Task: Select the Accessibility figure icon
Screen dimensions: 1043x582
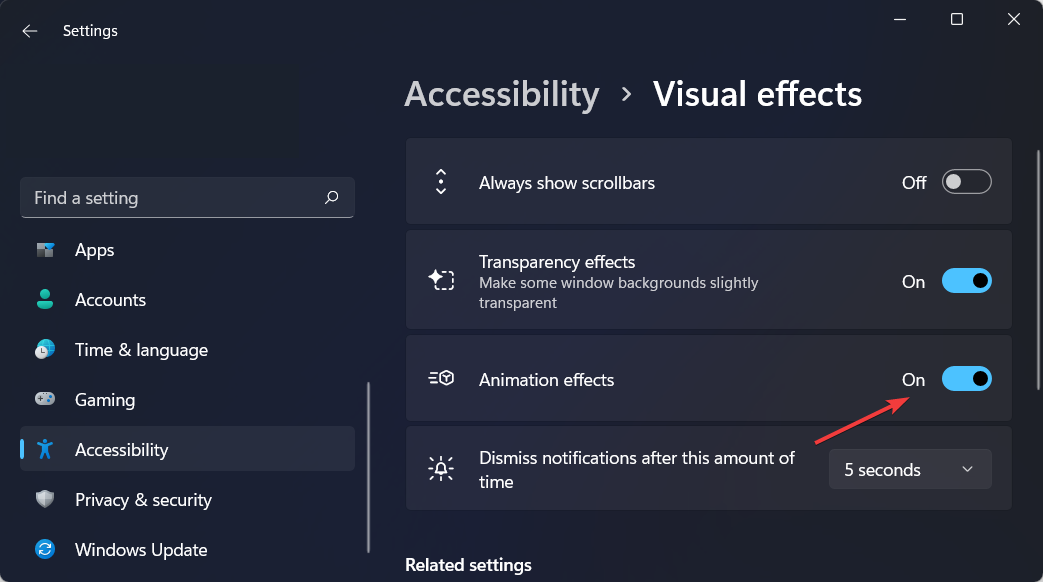Action: pos(45,449)
